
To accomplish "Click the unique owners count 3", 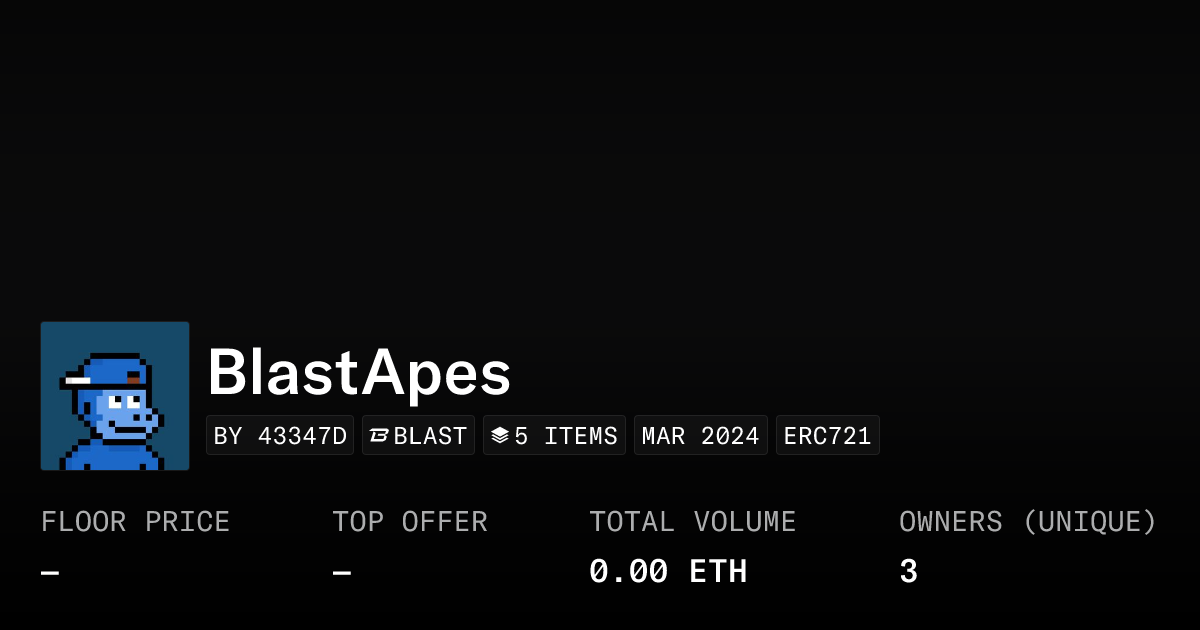I will coord(908,572).
